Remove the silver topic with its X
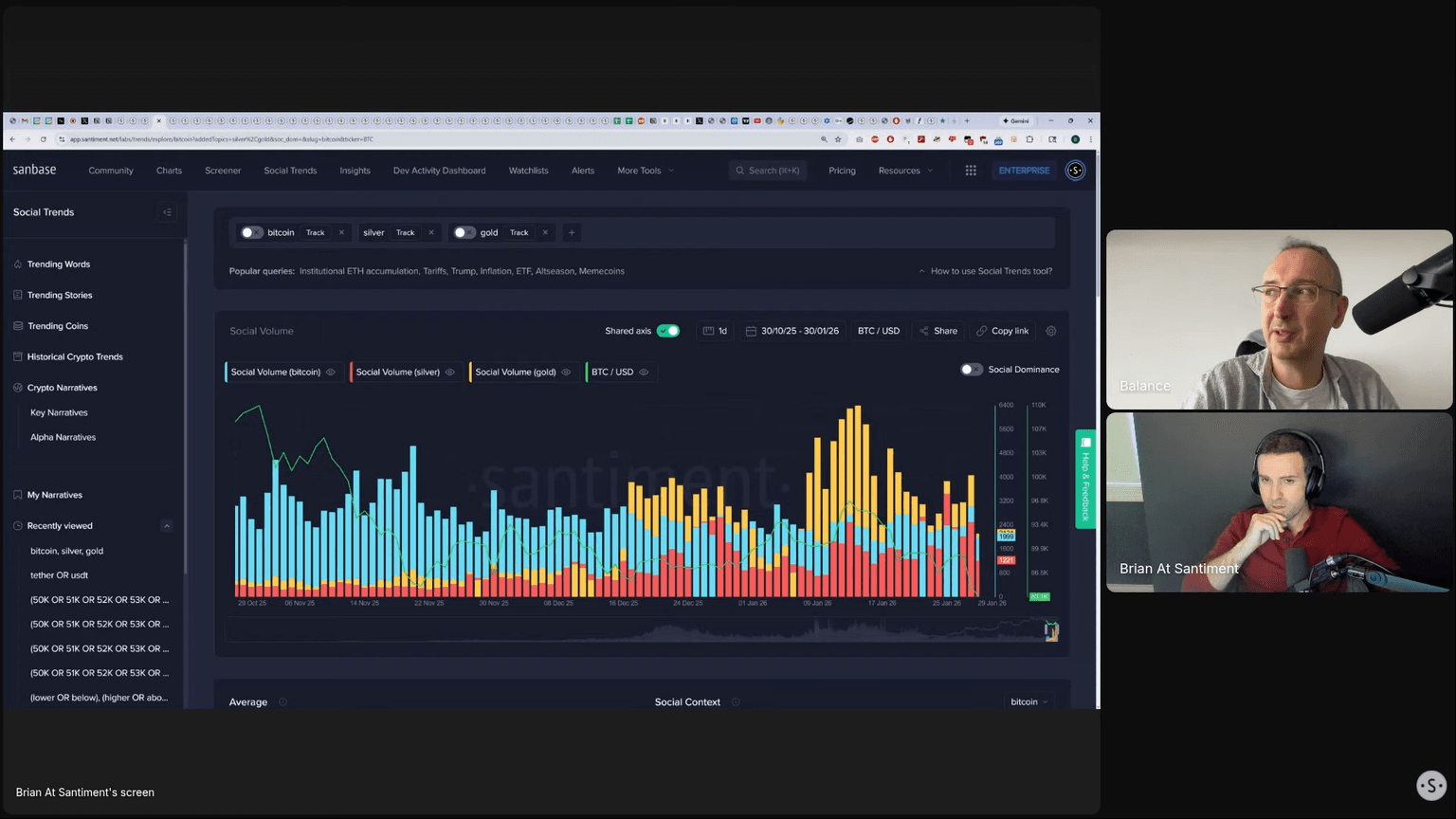The image size is (1456, 819). 431,232
